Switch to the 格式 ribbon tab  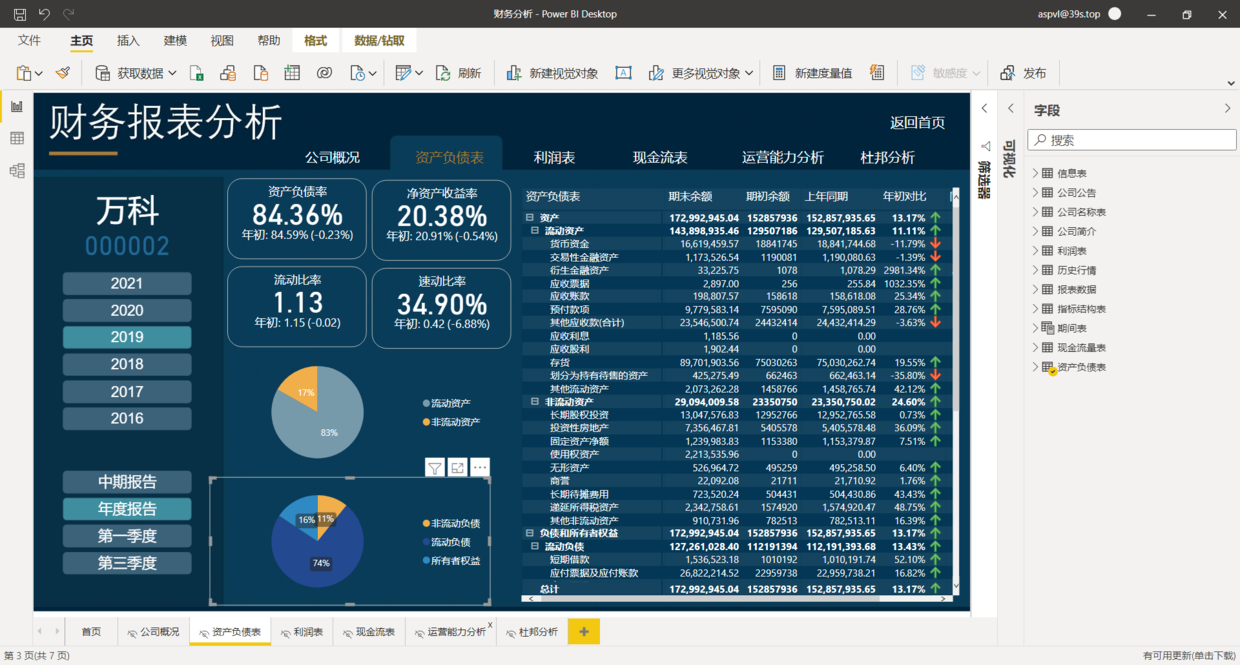pyautogui.click(x=315, y=41)
